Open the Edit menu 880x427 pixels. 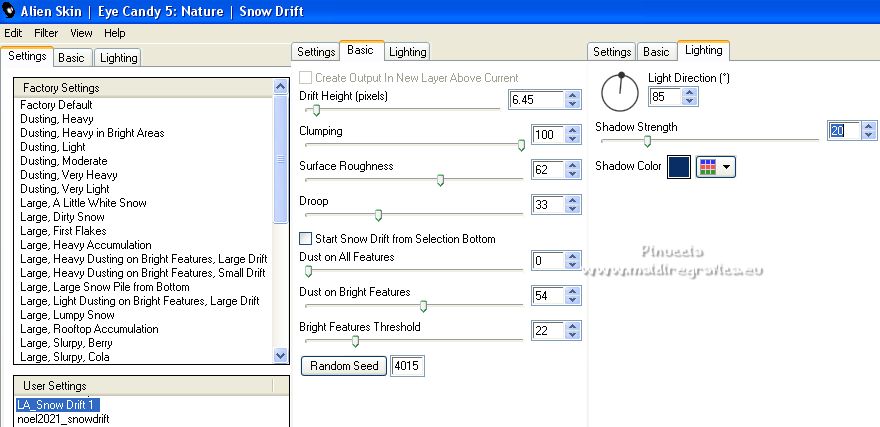(13, 33)
